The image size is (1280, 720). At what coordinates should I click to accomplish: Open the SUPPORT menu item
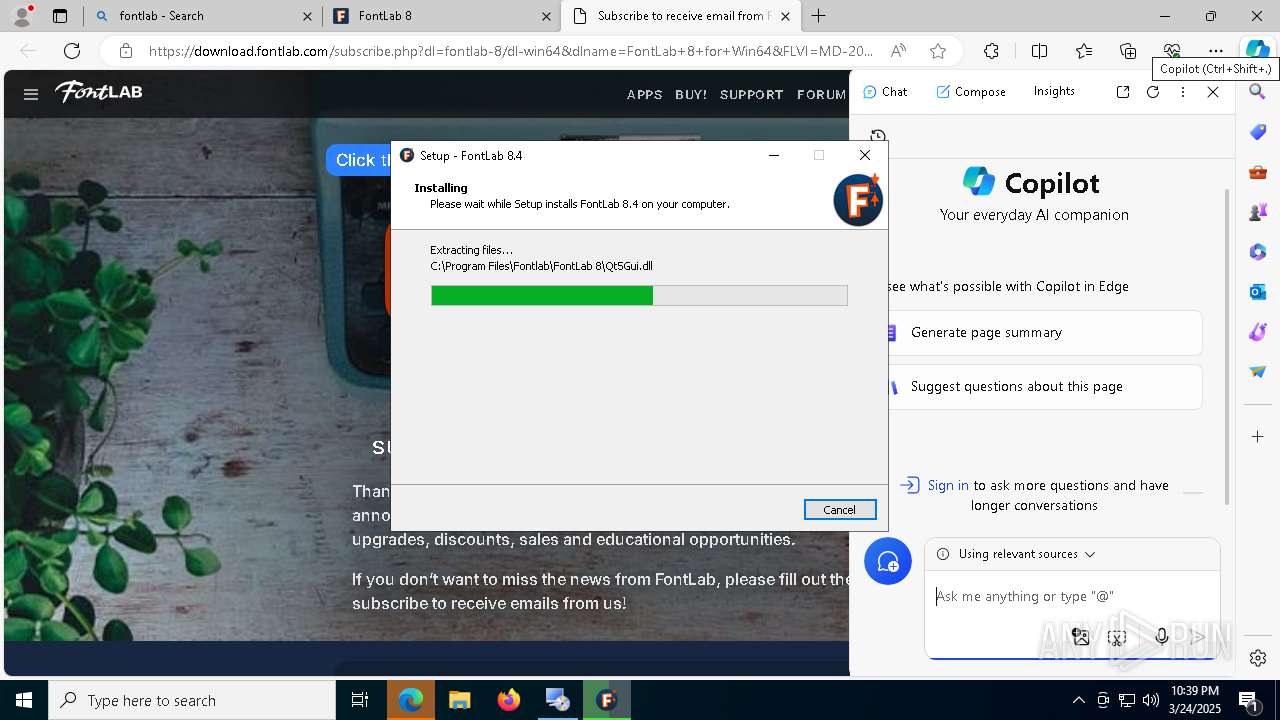click(x=751, y=94)
